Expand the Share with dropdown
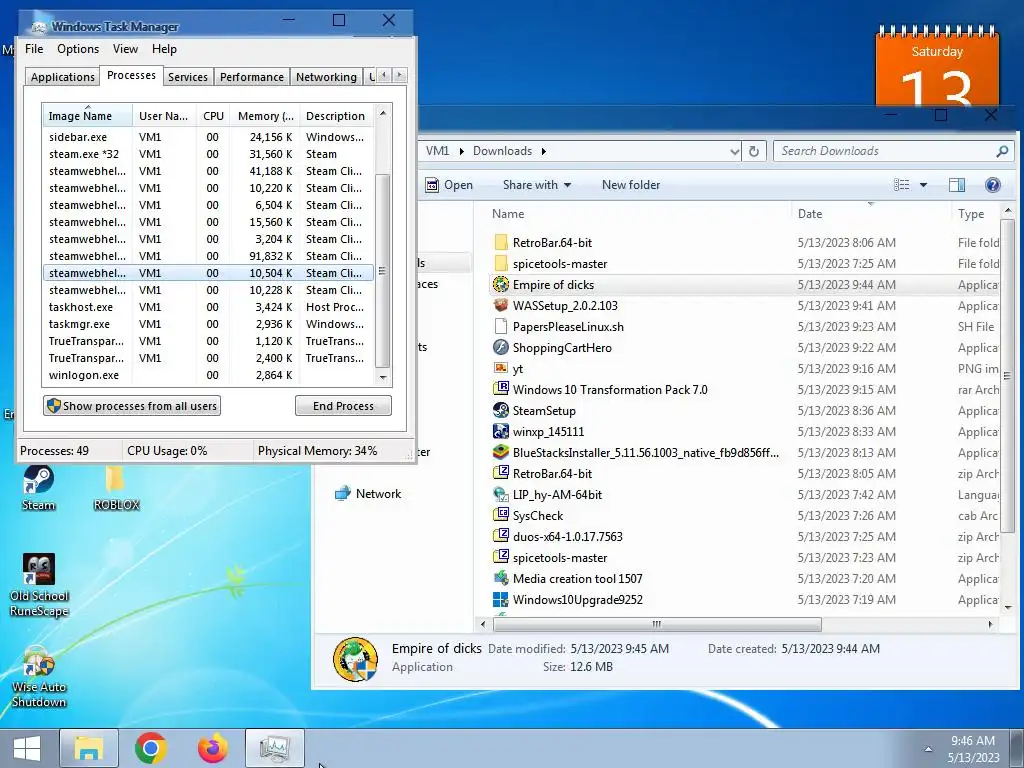This screenshot has width=1024, height=768. pos(537,185)
